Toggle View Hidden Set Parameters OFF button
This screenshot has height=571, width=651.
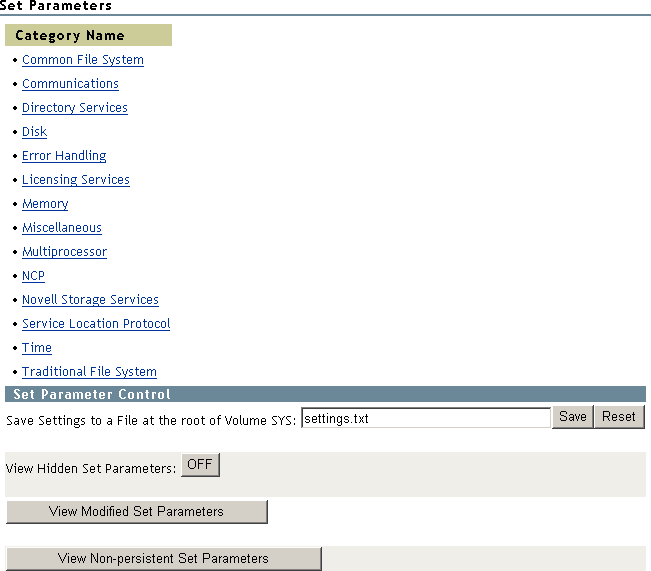tap(200, 465)
